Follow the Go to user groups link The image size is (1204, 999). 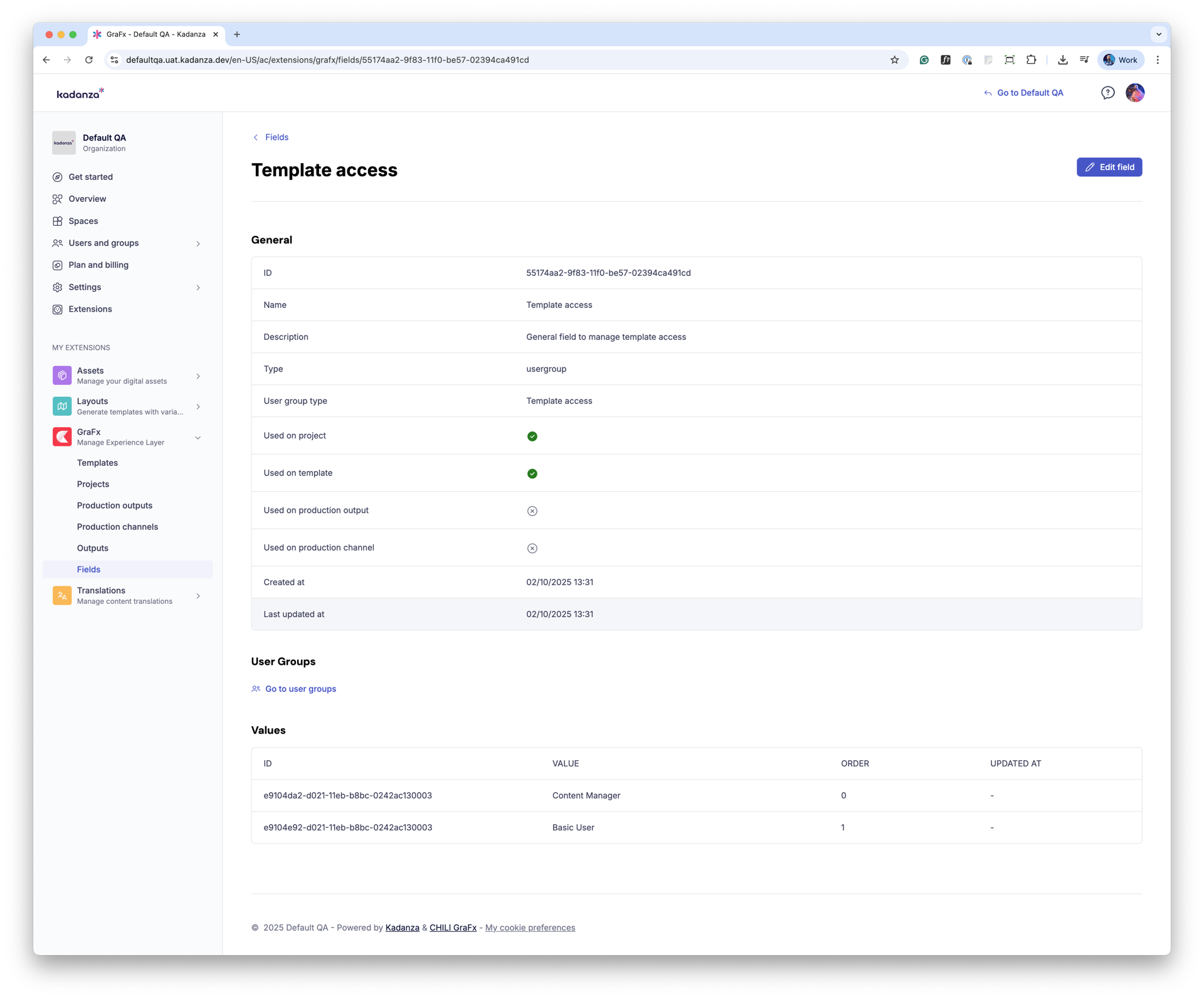click(x=300, y=689)
